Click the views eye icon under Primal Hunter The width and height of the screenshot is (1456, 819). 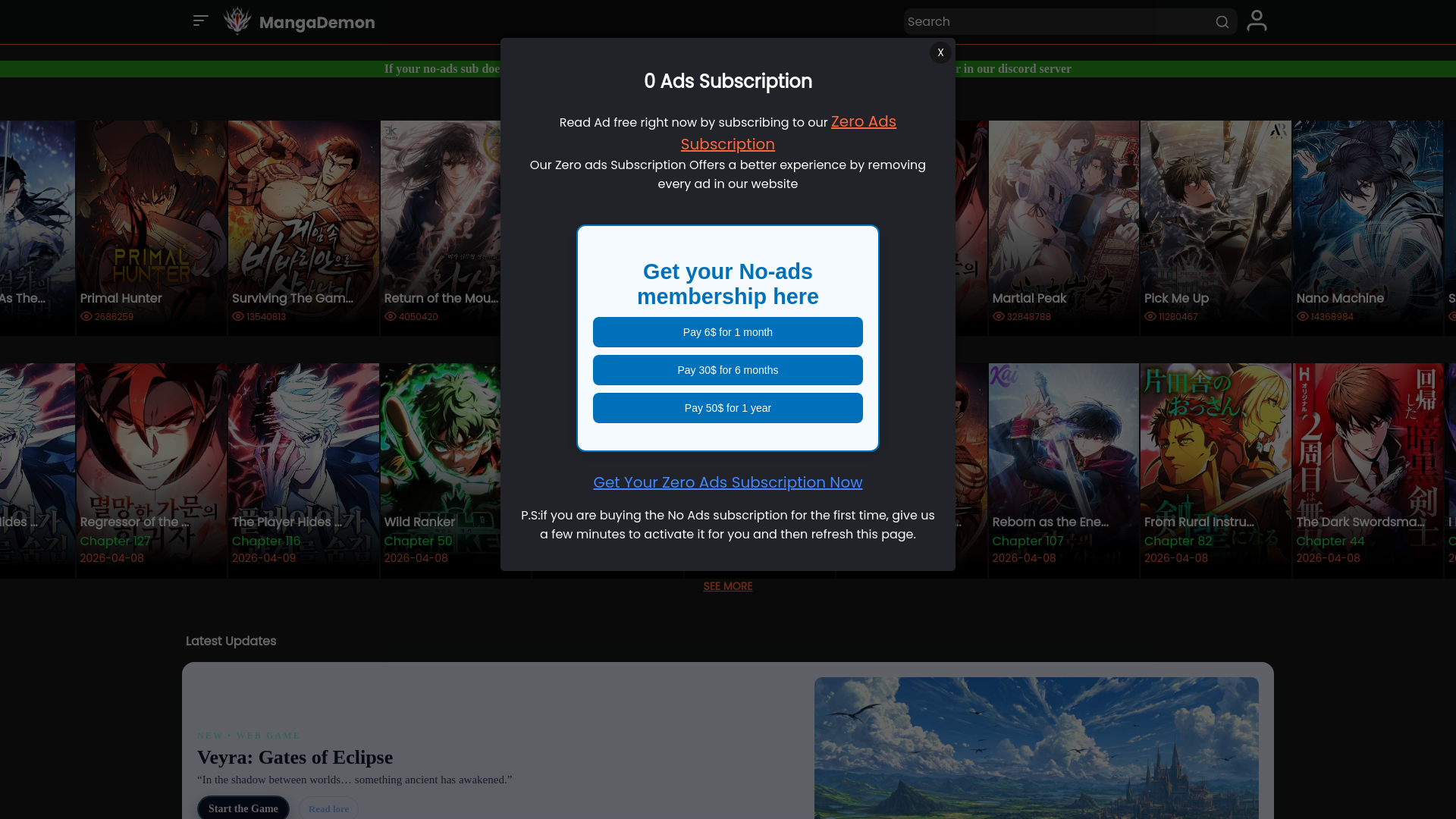coord(86,316)
